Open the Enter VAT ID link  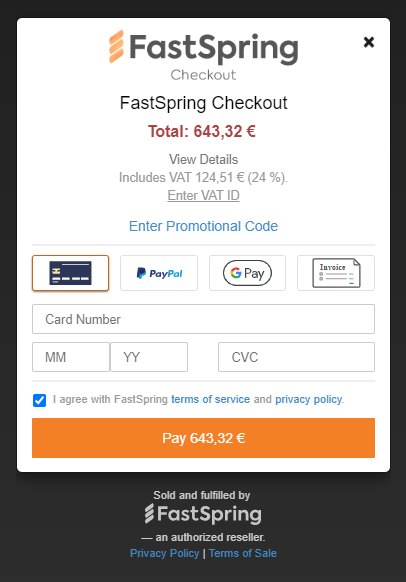(203, 195)
